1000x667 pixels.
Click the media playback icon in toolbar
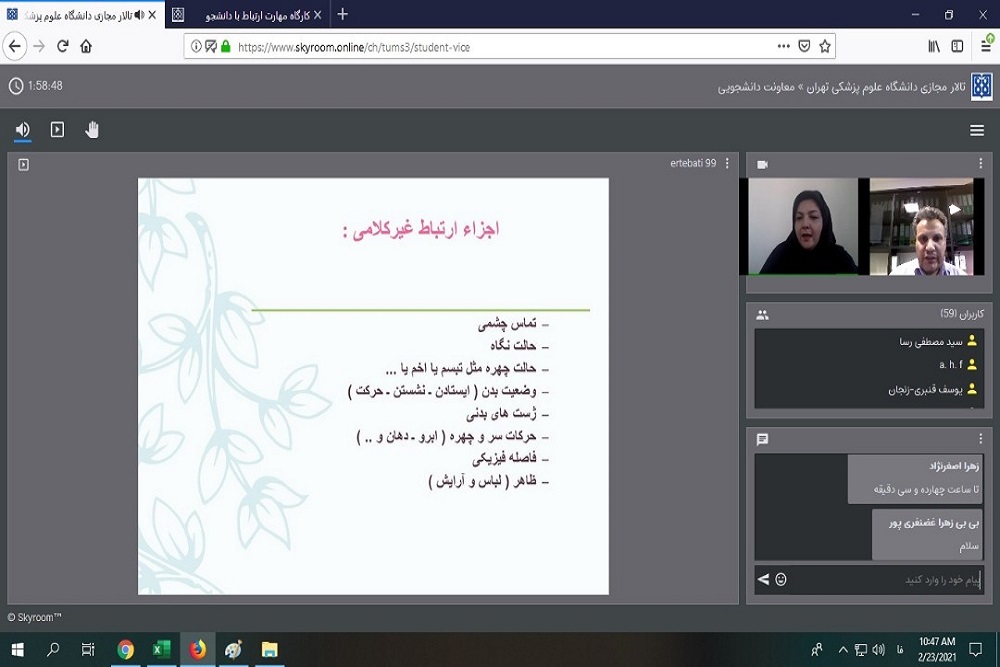[x=57, y=130]
